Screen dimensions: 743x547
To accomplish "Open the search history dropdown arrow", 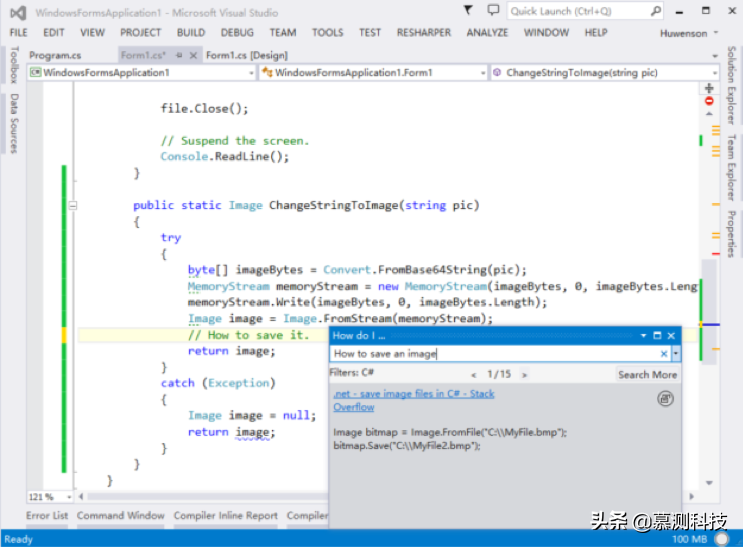I will click(676, 354).
